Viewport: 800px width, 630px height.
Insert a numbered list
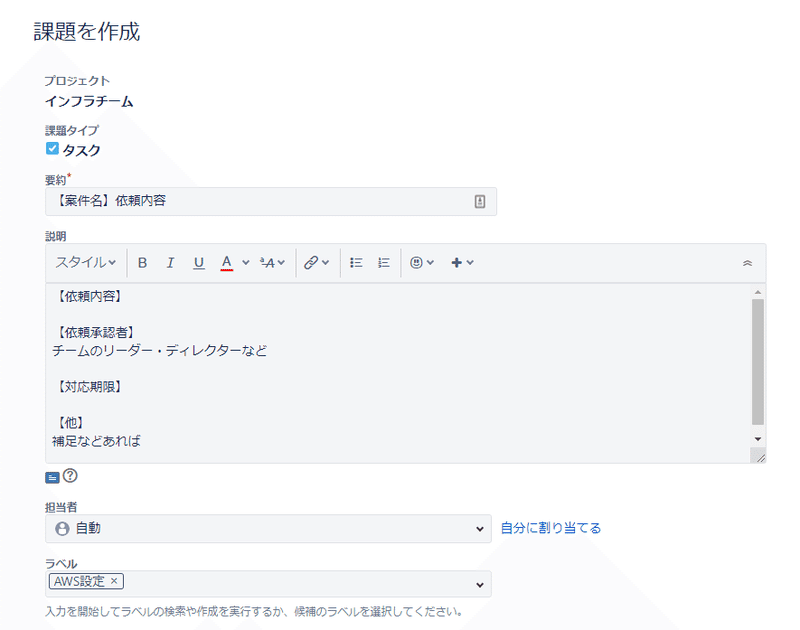[384, 263]
